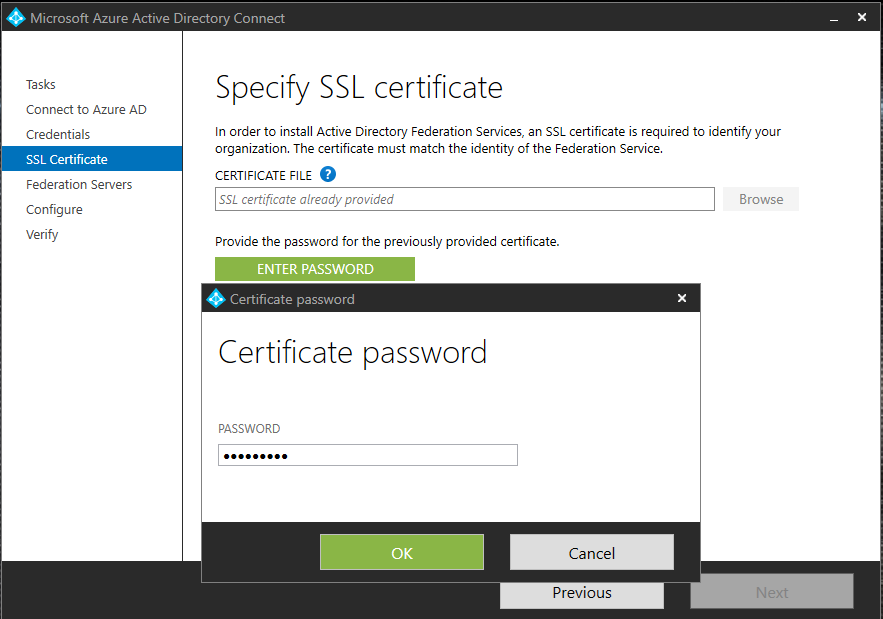Viewport: 883px width, 619px height.
Task: Open the Credentials step
Action: 58,135
